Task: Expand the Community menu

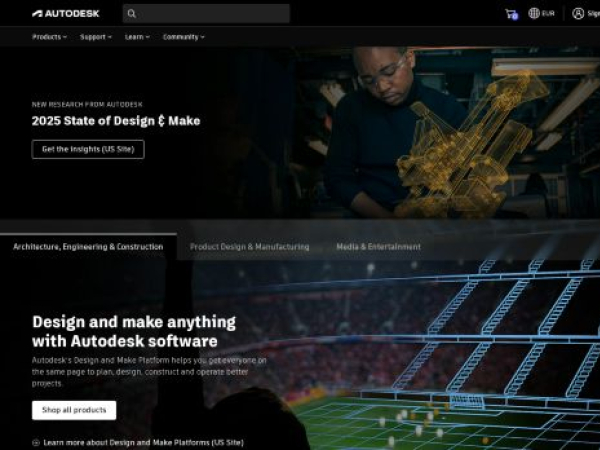Action: tap(184, 37)
